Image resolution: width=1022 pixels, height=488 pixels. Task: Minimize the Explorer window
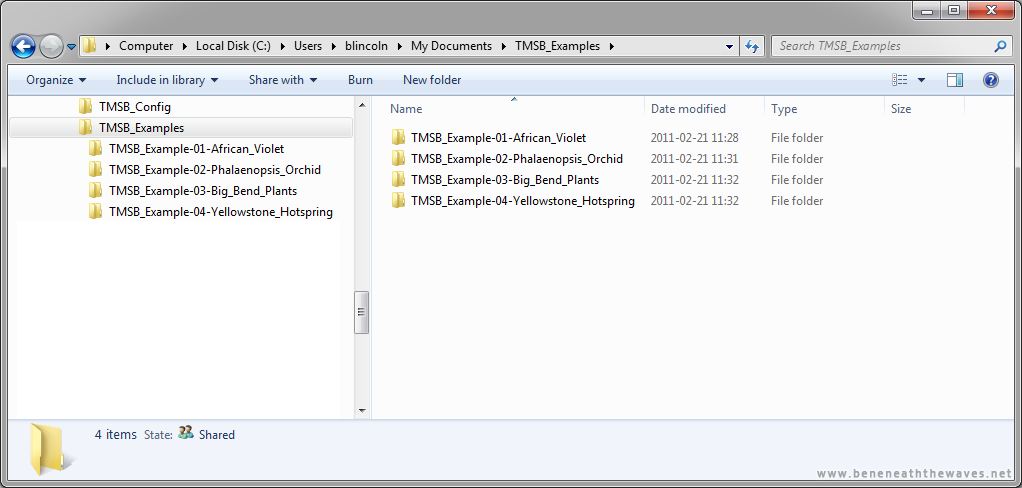click(x=927, y=10)
